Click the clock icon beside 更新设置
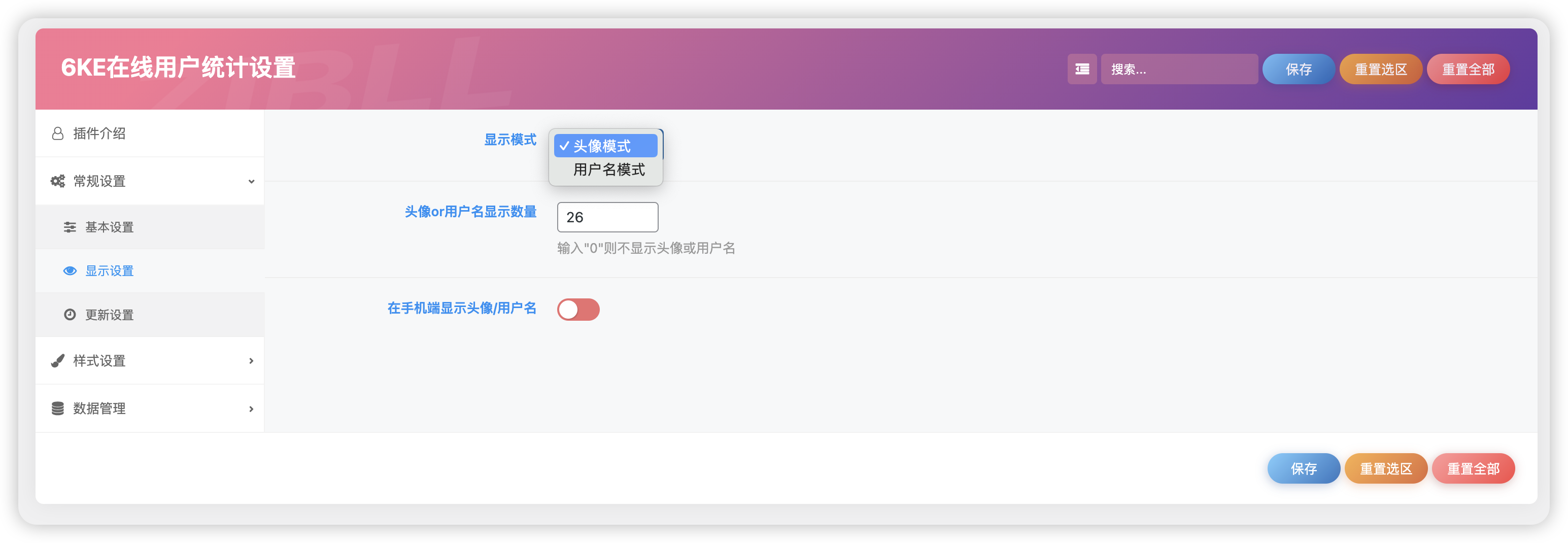Image resolution: width=1568 pixels, height=543 pixels. pos(70,315)
